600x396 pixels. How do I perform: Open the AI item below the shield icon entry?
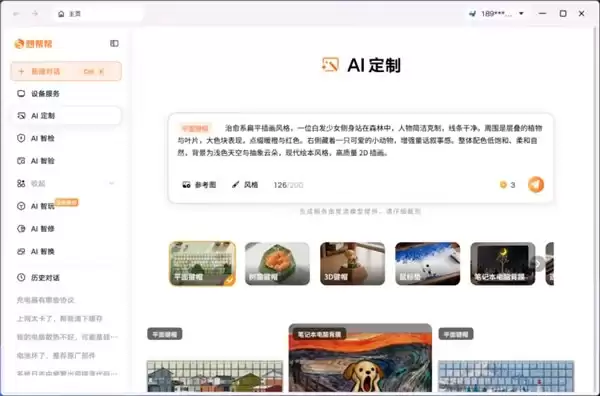[66, 161]
